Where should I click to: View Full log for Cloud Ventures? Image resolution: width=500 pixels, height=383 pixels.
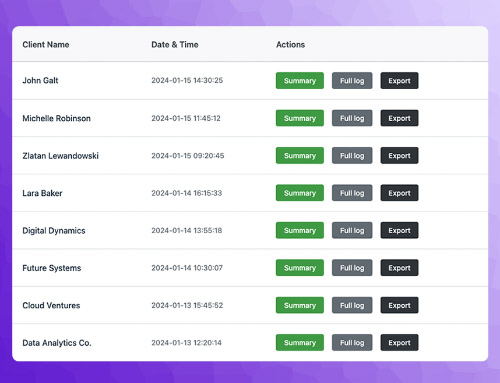click(352, 305)
